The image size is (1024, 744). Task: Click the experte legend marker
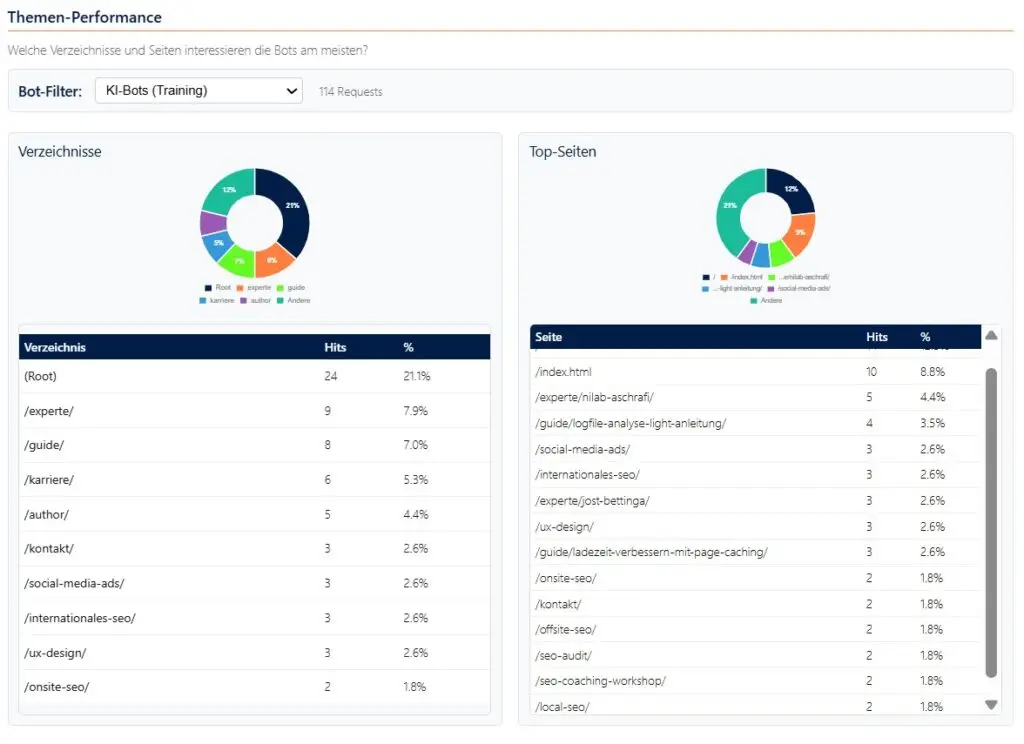[x=238, y=287]
